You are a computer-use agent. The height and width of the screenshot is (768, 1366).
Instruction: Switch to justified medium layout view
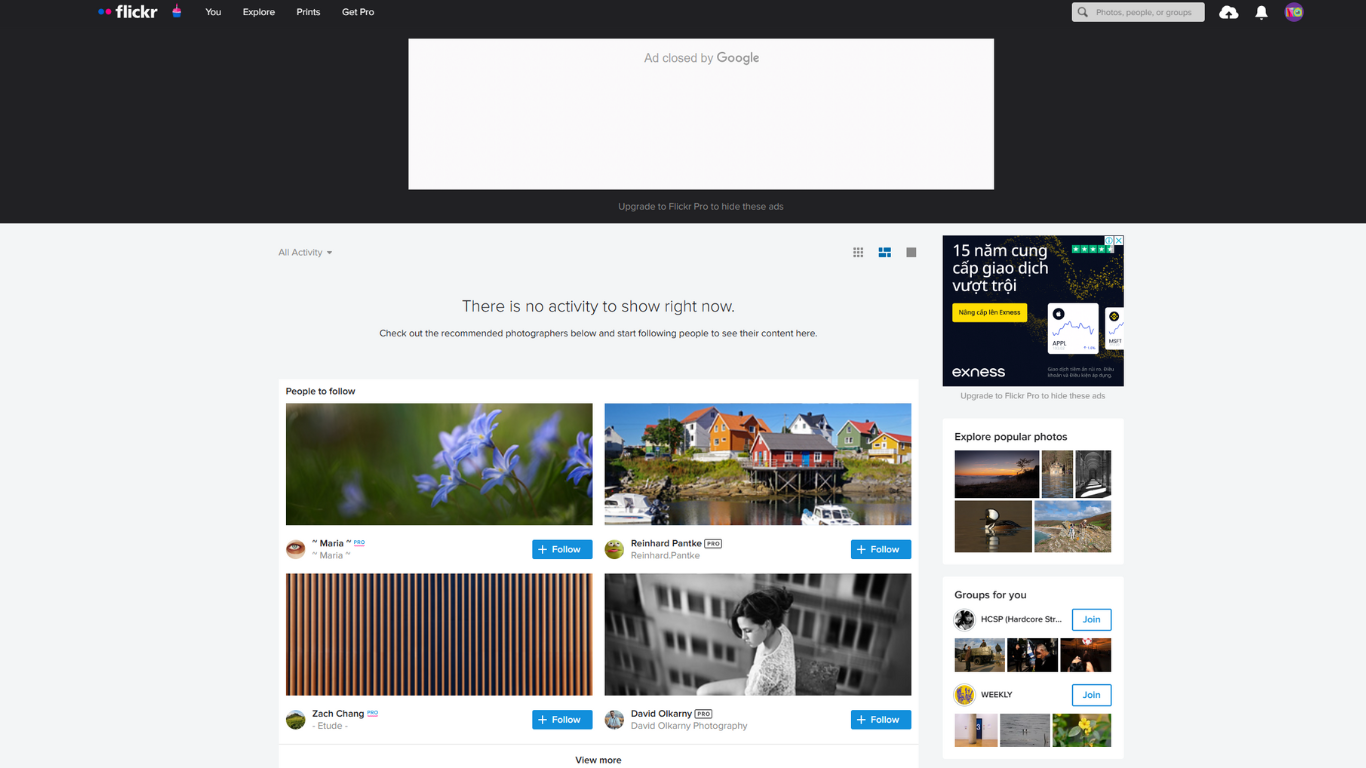coord(885,253)
